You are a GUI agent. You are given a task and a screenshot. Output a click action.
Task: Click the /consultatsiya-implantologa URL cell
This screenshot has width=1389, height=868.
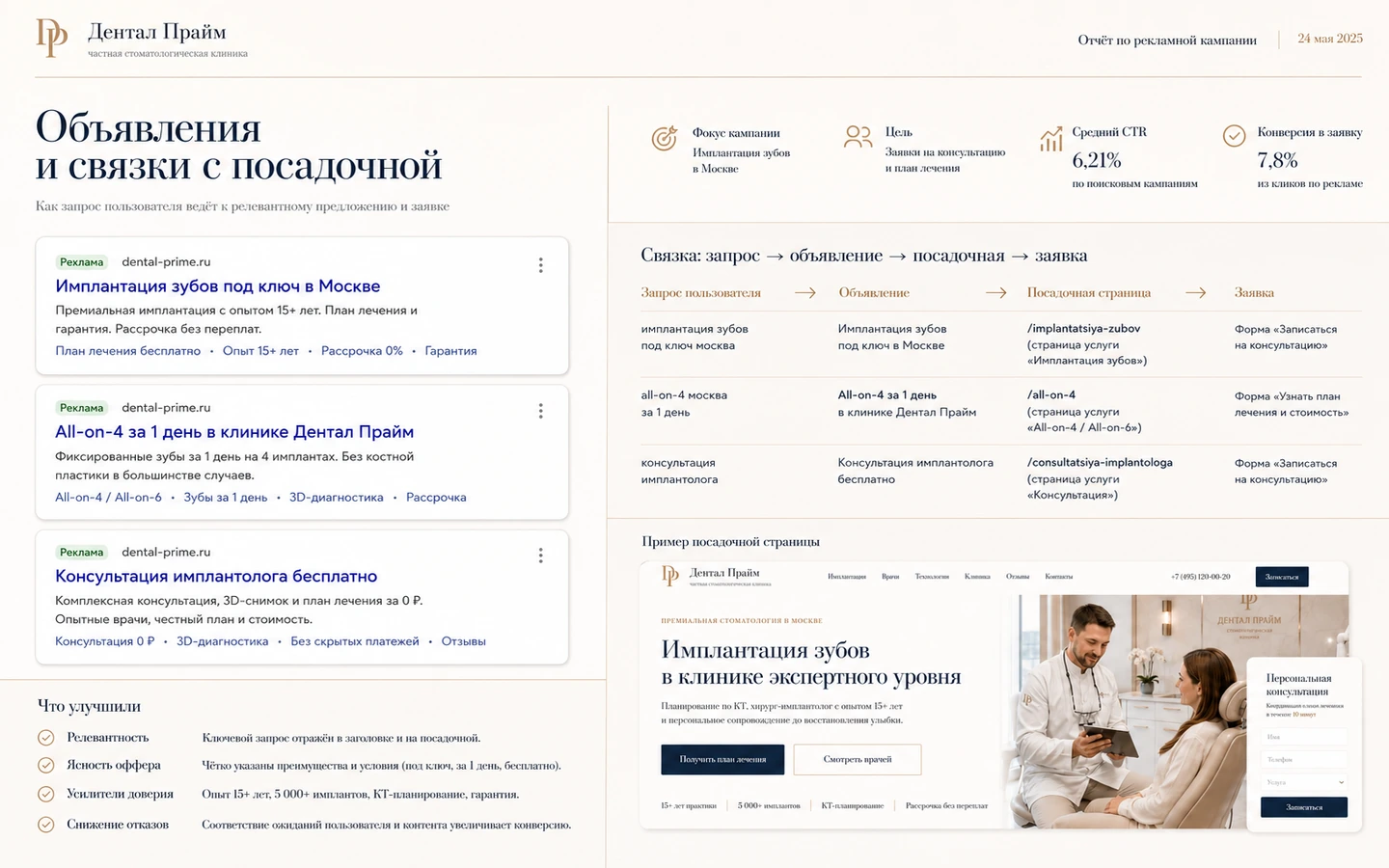coord(1100,478)
